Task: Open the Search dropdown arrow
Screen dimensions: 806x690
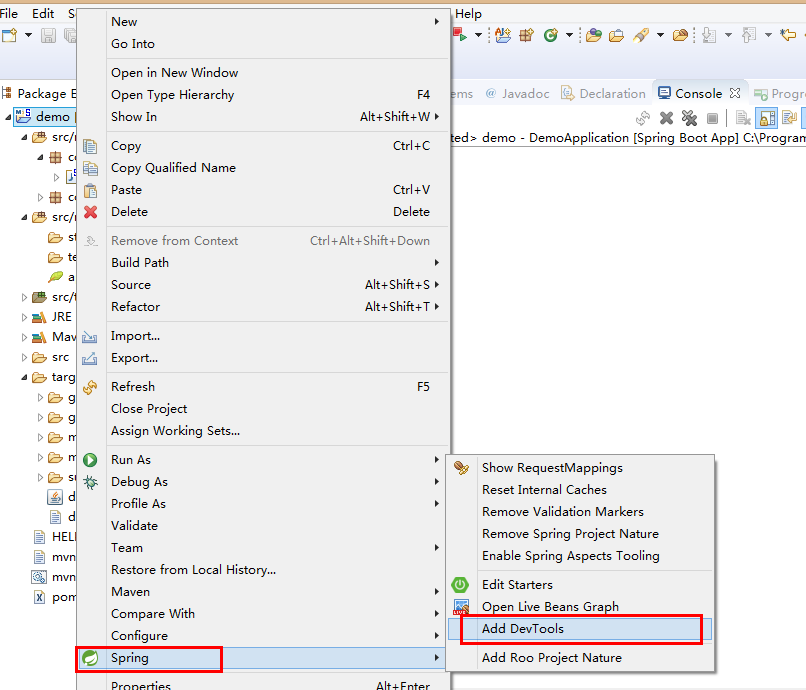Action: (x=661, y=35)
